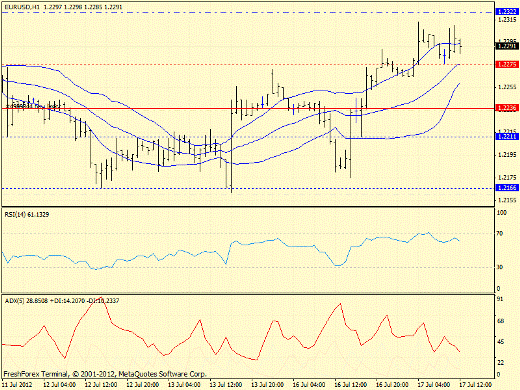Select the blue 1.2322 price label

tap(507, 12)
